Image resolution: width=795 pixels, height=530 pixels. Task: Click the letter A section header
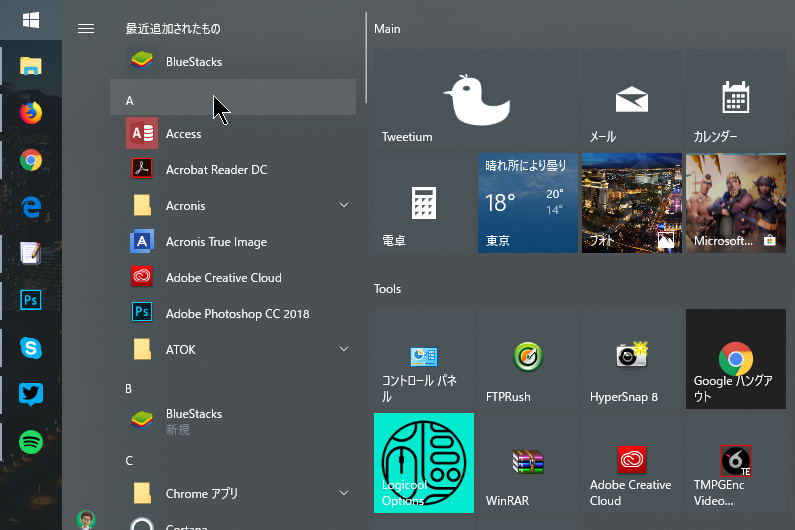[x=233, y=97]
